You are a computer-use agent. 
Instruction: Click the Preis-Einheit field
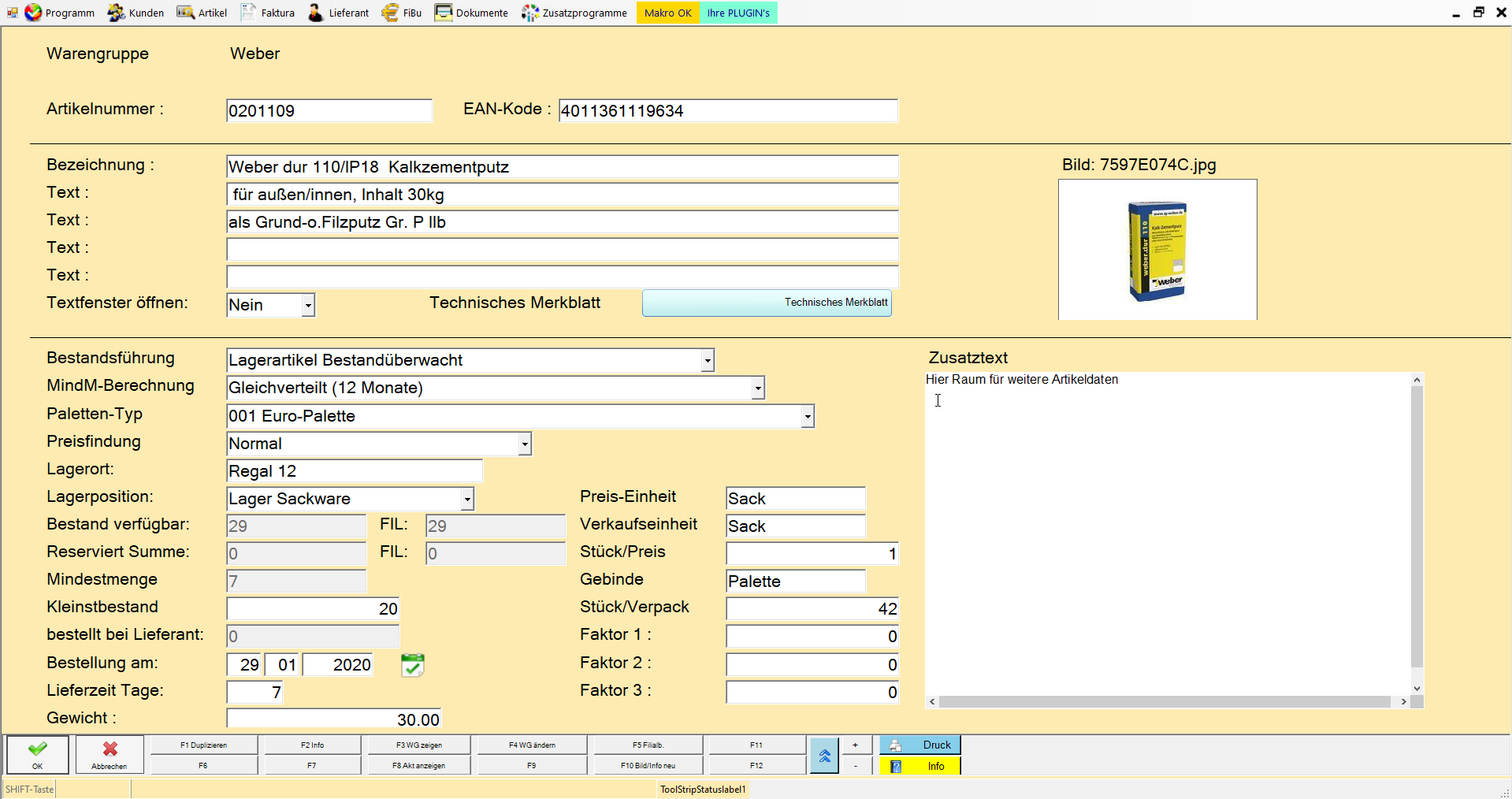pos(796,499)
